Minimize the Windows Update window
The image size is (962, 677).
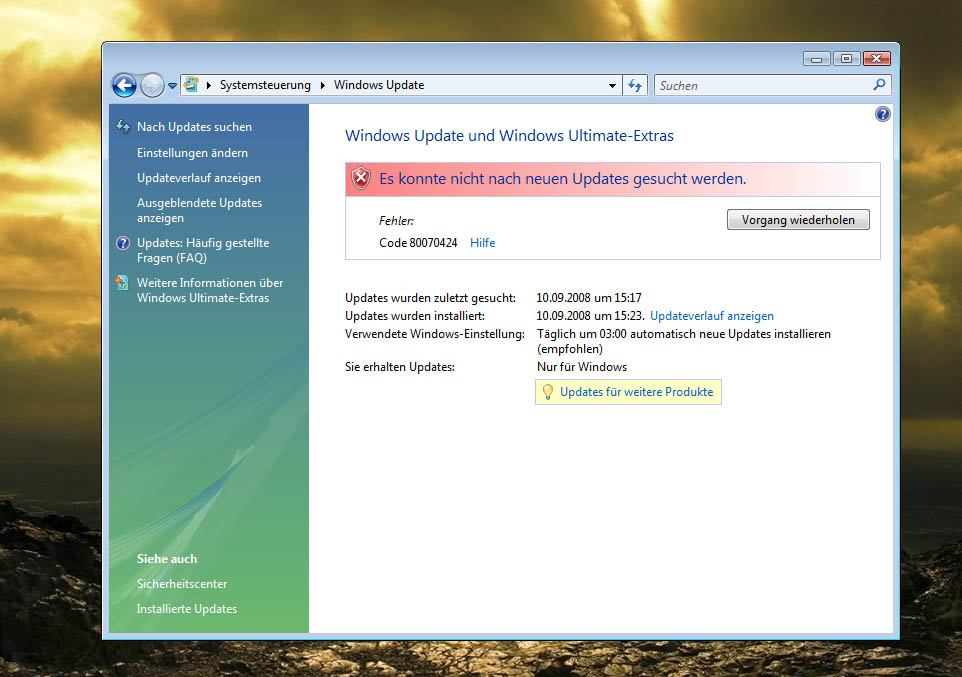point(817,58)
